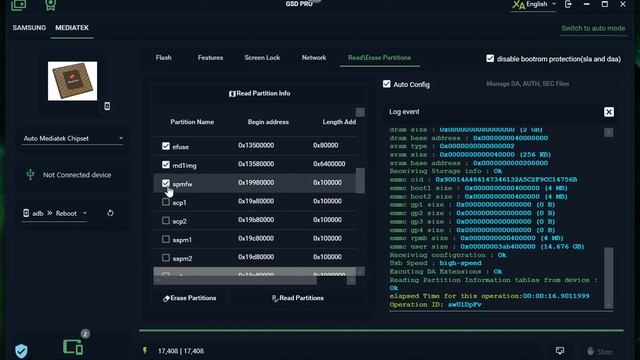Click the small device icon under chipset image

107,106
